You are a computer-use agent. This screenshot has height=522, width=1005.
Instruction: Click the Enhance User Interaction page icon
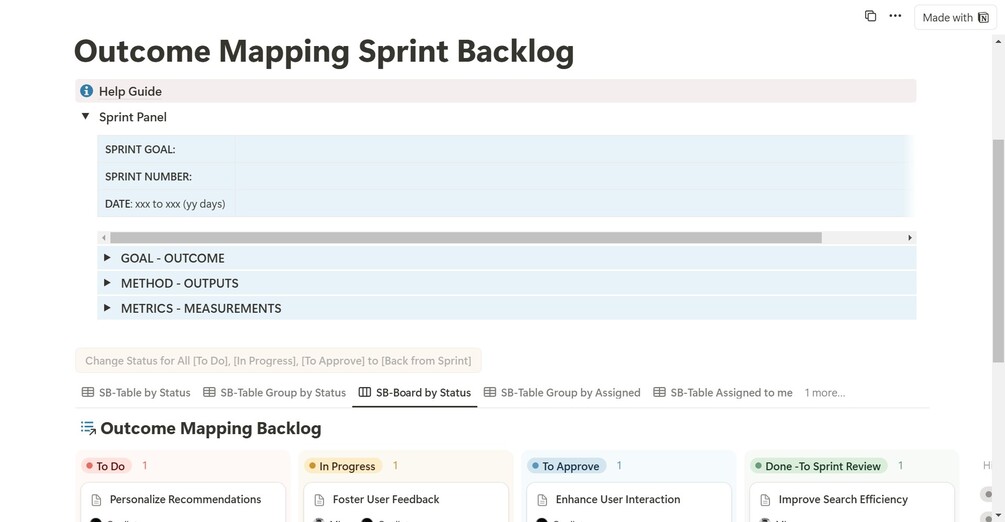tap(542, 500)
